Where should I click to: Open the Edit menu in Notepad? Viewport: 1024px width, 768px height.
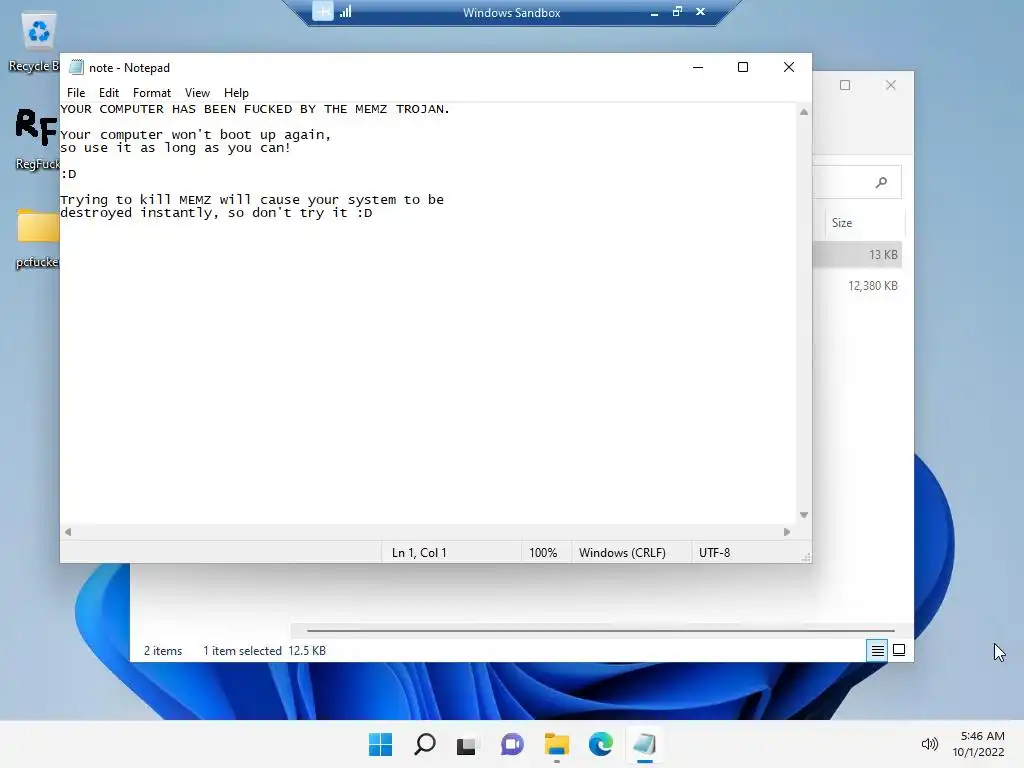[x=108, y=93]
